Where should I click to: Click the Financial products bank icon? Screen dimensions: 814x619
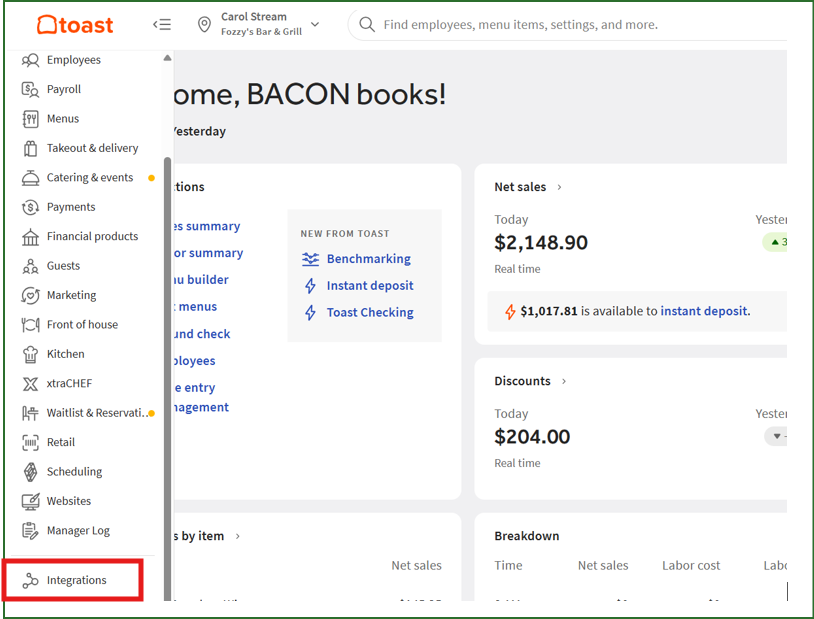click(x=30, y=237)
